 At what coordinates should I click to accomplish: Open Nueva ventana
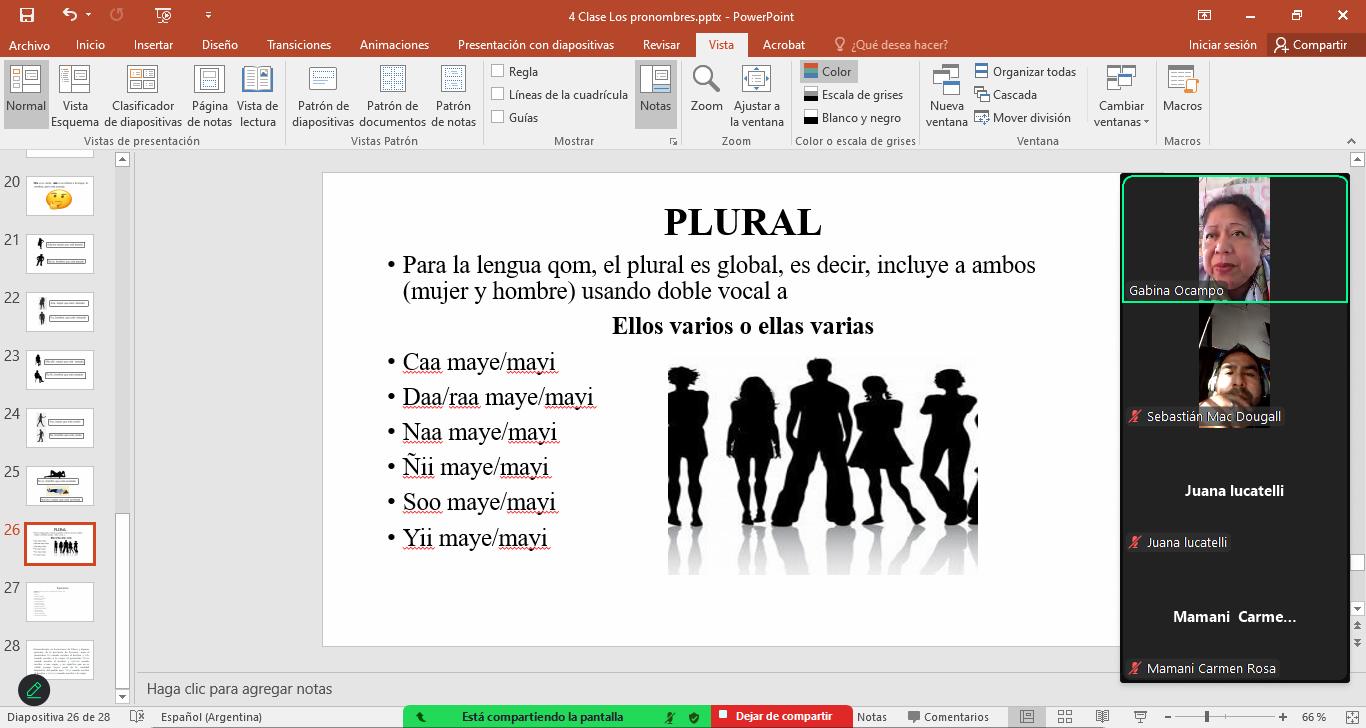click(946, 95)
